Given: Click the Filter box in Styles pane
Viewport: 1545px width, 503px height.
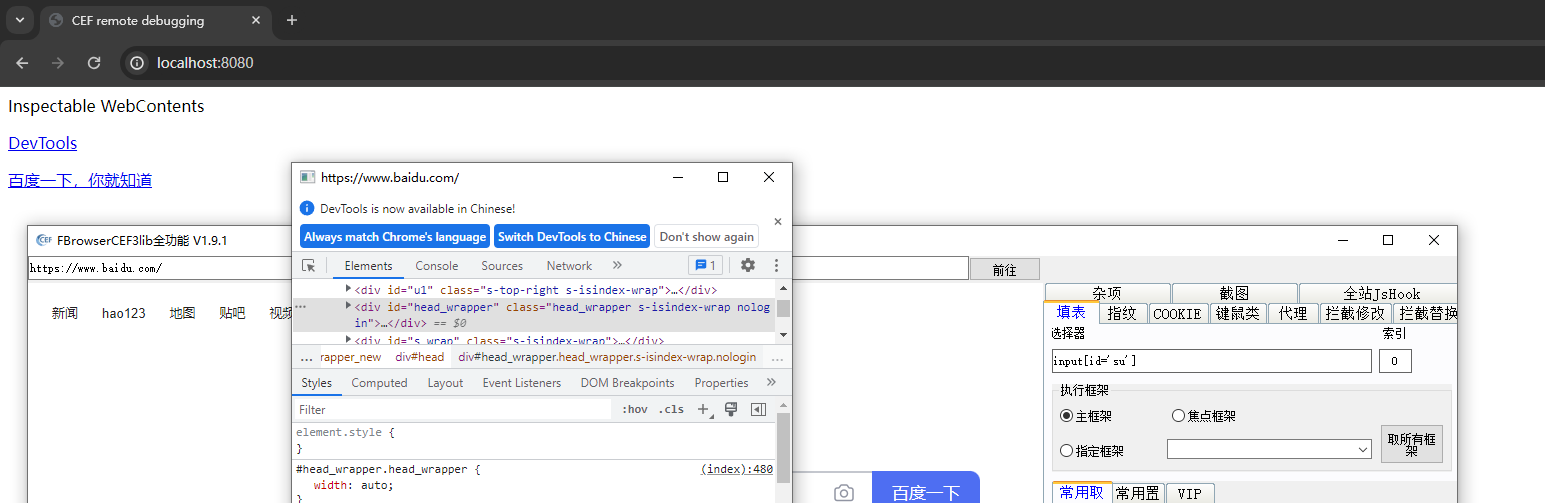Looking at the screenshot, I should click(453, 409).
